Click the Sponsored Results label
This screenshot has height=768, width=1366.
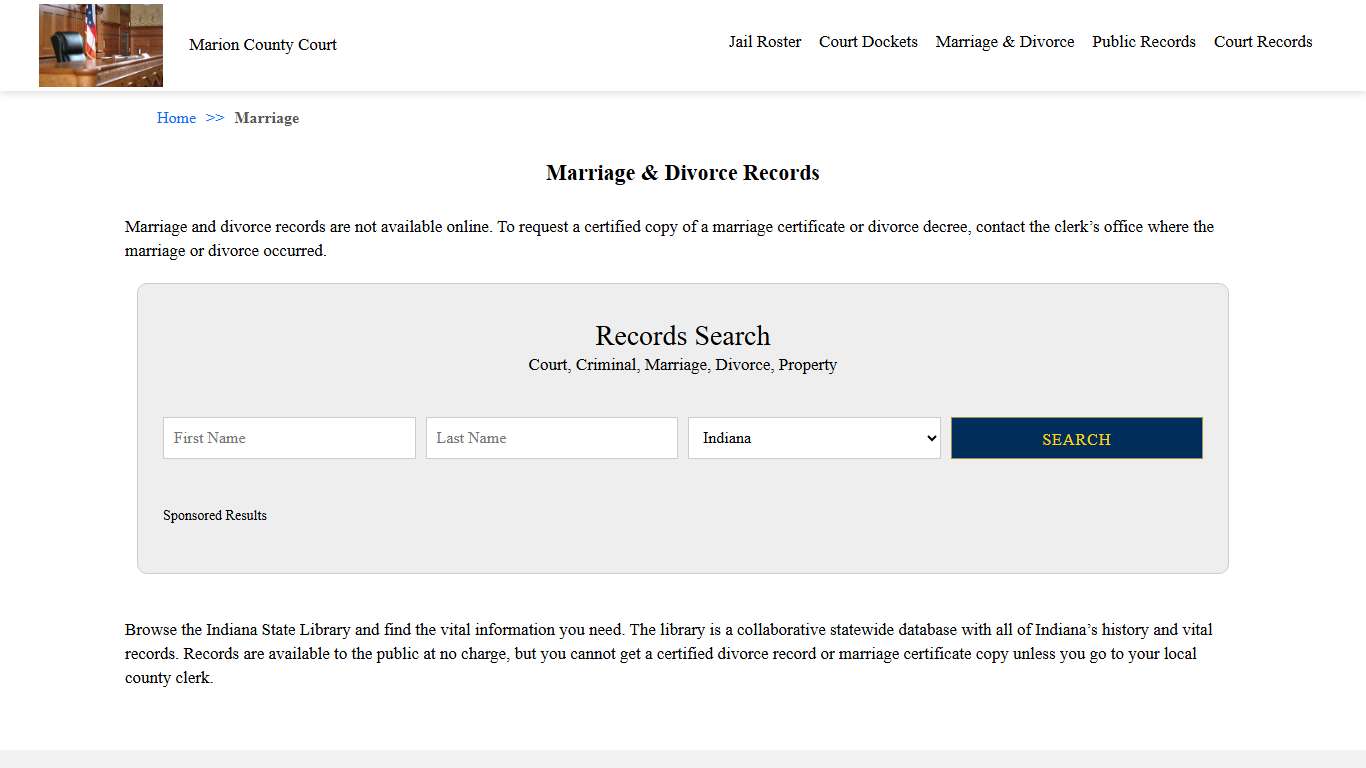coord(215,515)
